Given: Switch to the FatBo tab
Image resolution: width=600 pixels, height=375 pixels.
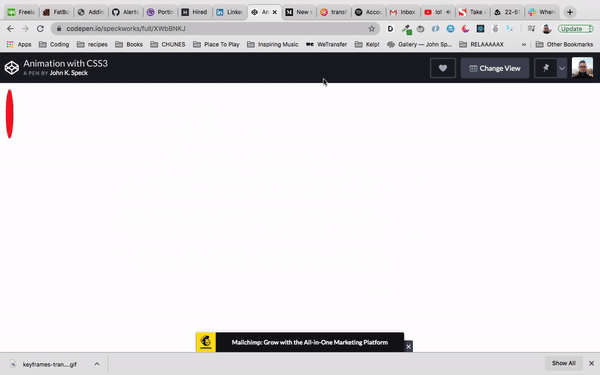Looking at the screenshot, I should coord(56,12).
